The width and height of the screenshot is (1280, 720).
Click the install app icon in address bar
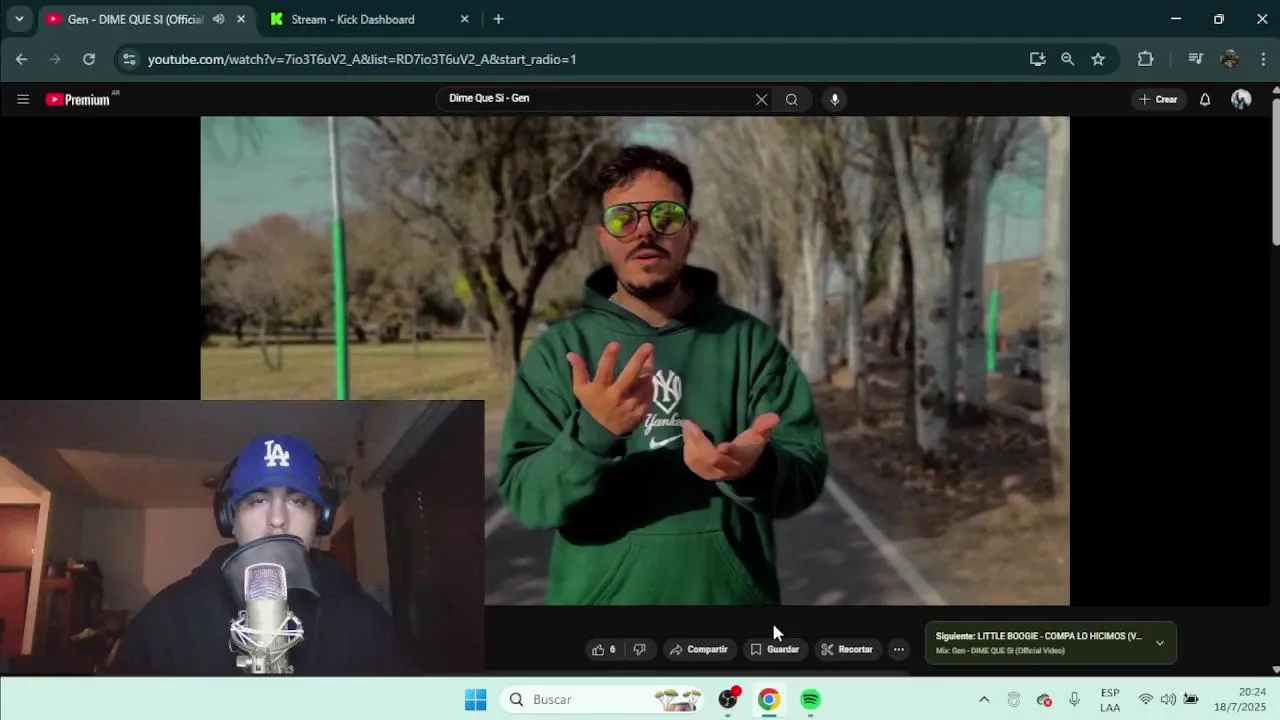coord(1037,59)
